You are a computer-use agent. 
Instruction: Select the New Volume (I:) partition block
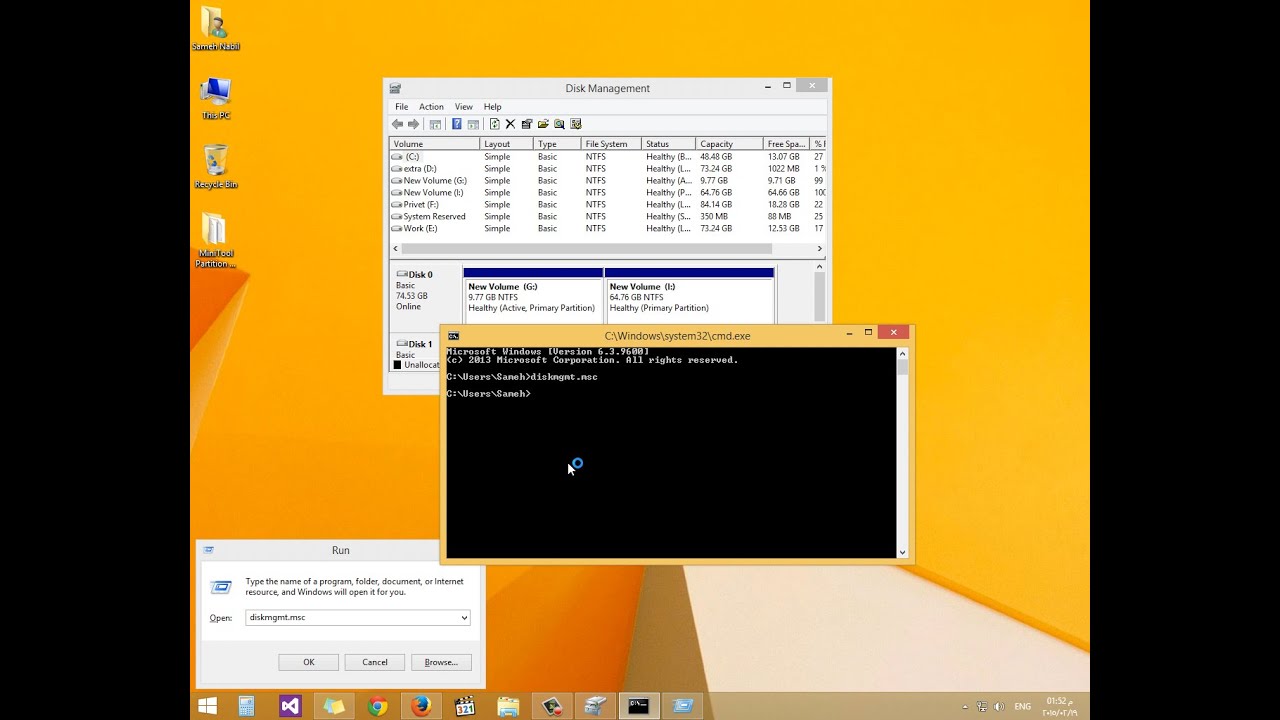[689, 296]
